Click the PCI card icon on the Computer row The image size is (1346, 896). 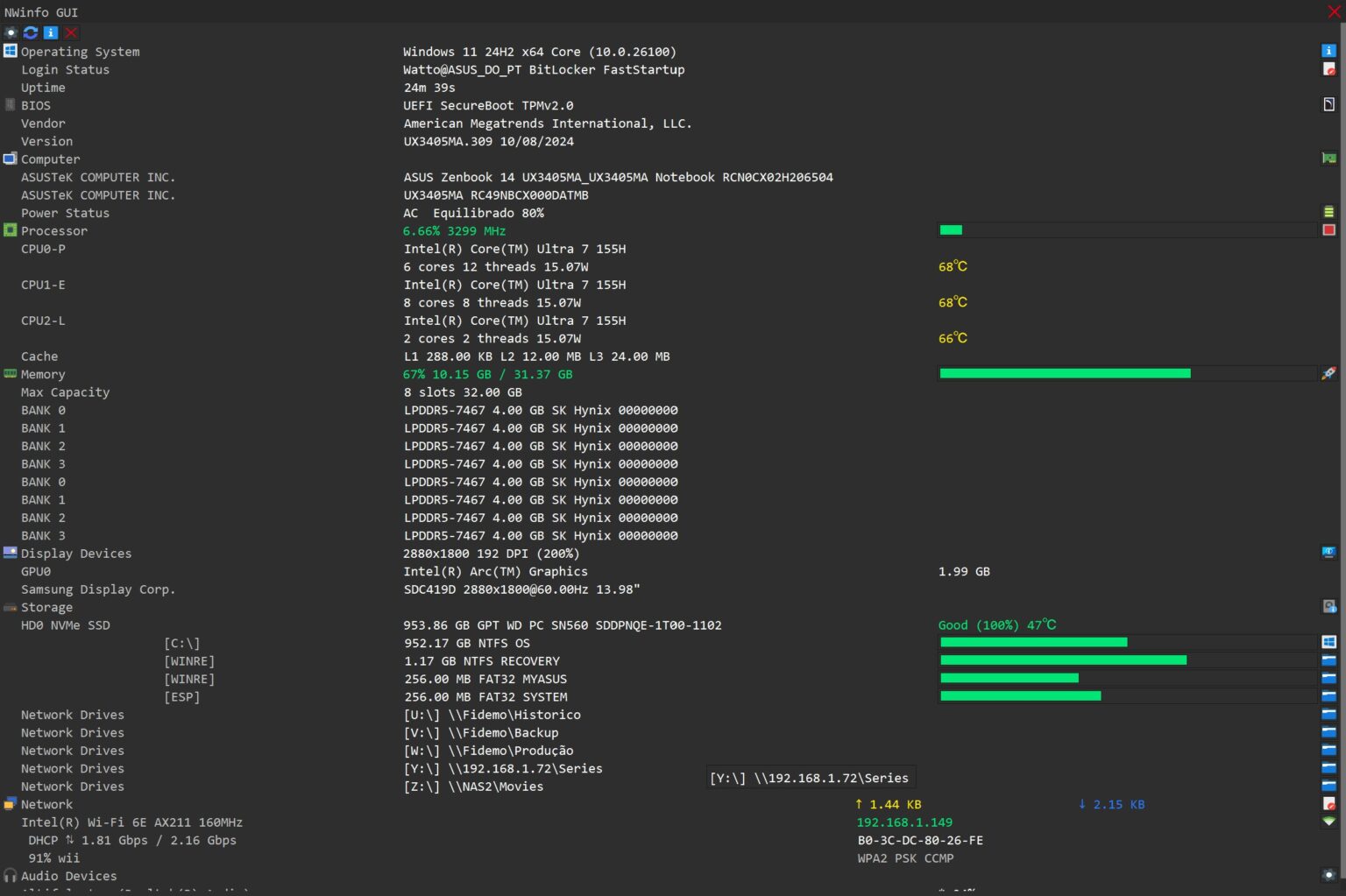[x=1328, y=159]
